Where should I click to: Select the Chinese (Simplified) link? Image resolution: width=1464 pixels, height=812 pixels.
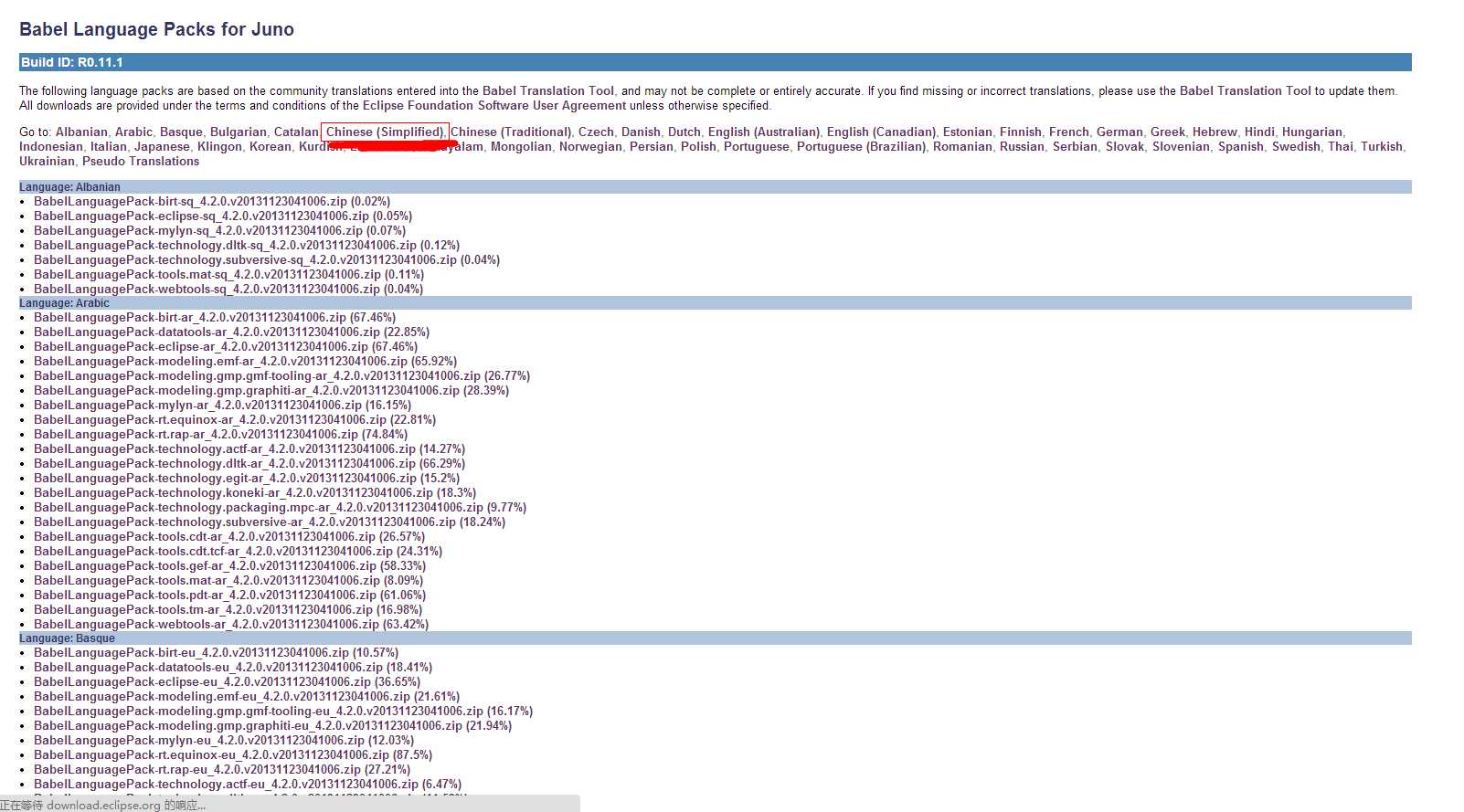pos(385,132)
